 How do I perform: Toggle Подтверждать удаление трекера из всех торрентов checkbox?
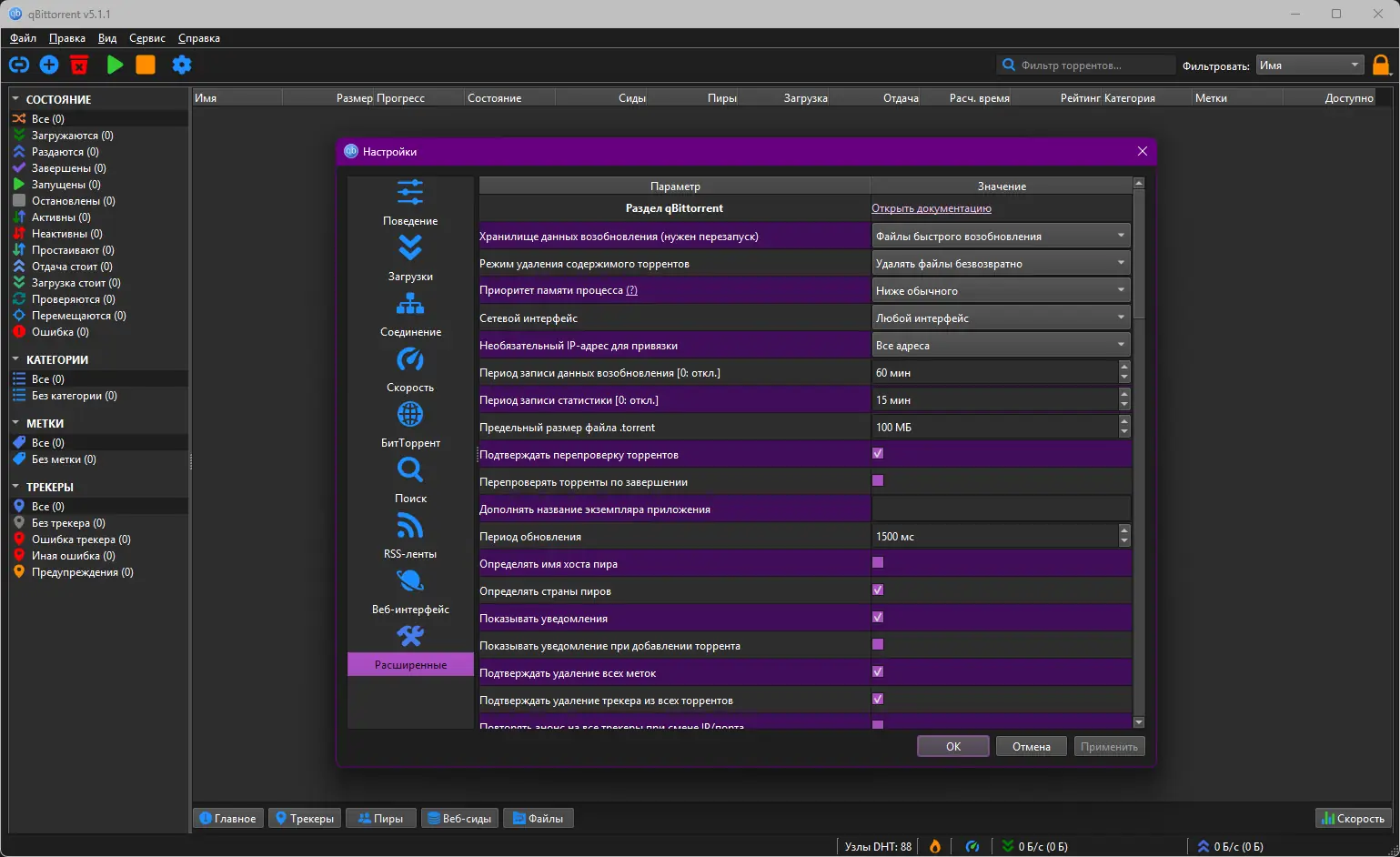[x=878, y=699]
